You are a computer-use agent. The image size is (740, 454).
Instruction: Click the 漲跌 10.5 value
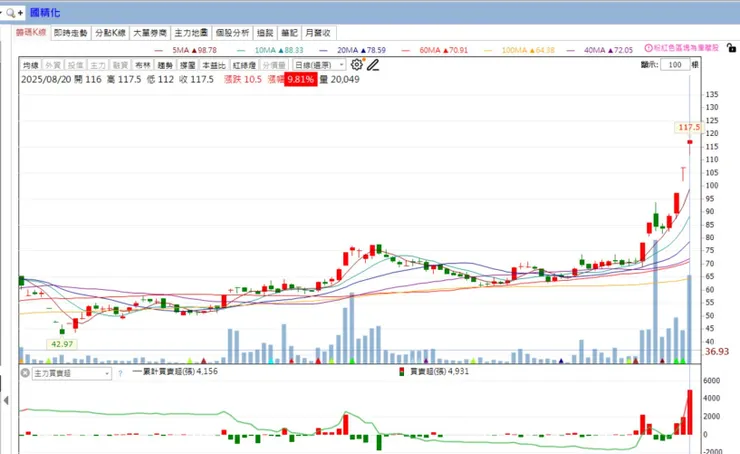tap(243, 79)
